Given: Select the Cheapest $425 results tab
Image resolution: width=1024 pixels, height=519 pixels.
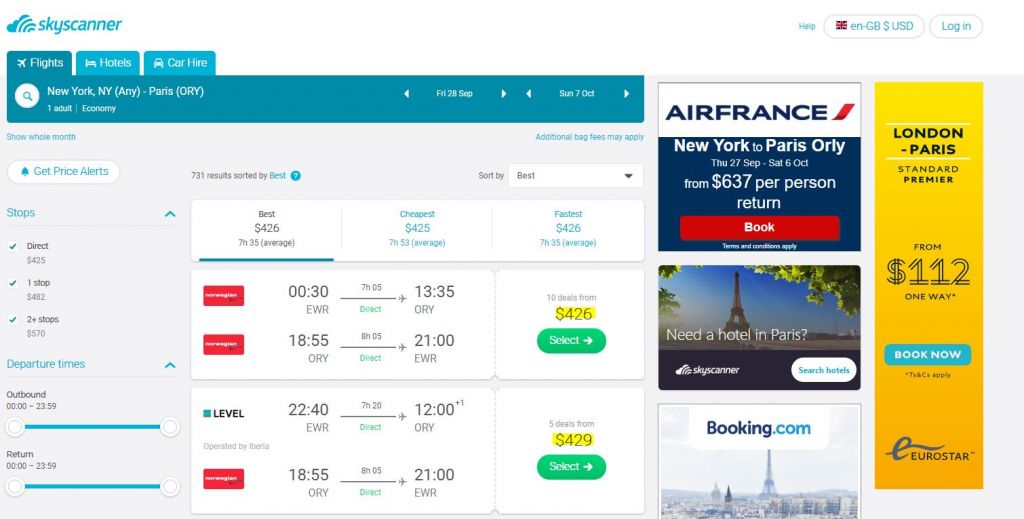Looking at the screenshot, I should tap(417, 230).
